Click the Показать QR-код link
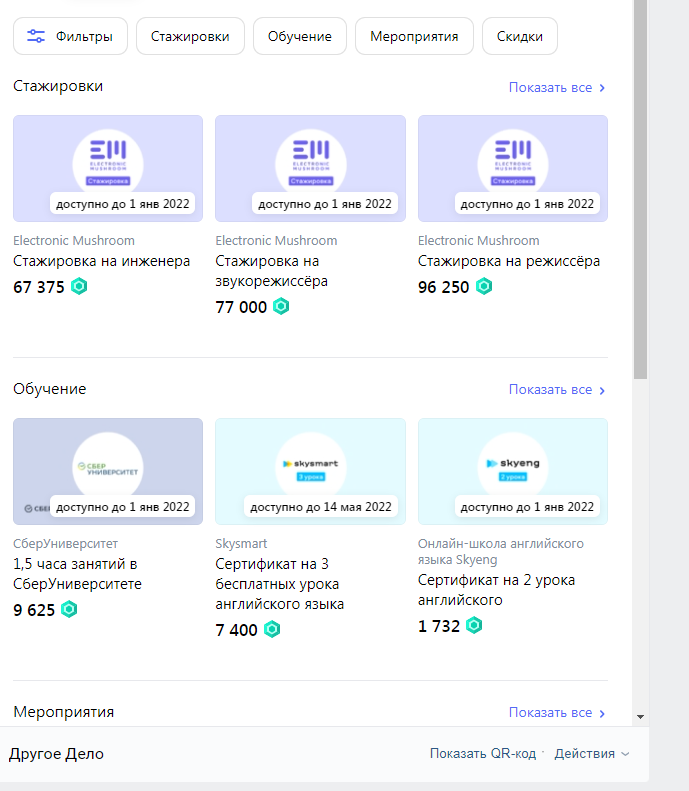The width and height of the screenshot is (689, 791). coord(483,754)
